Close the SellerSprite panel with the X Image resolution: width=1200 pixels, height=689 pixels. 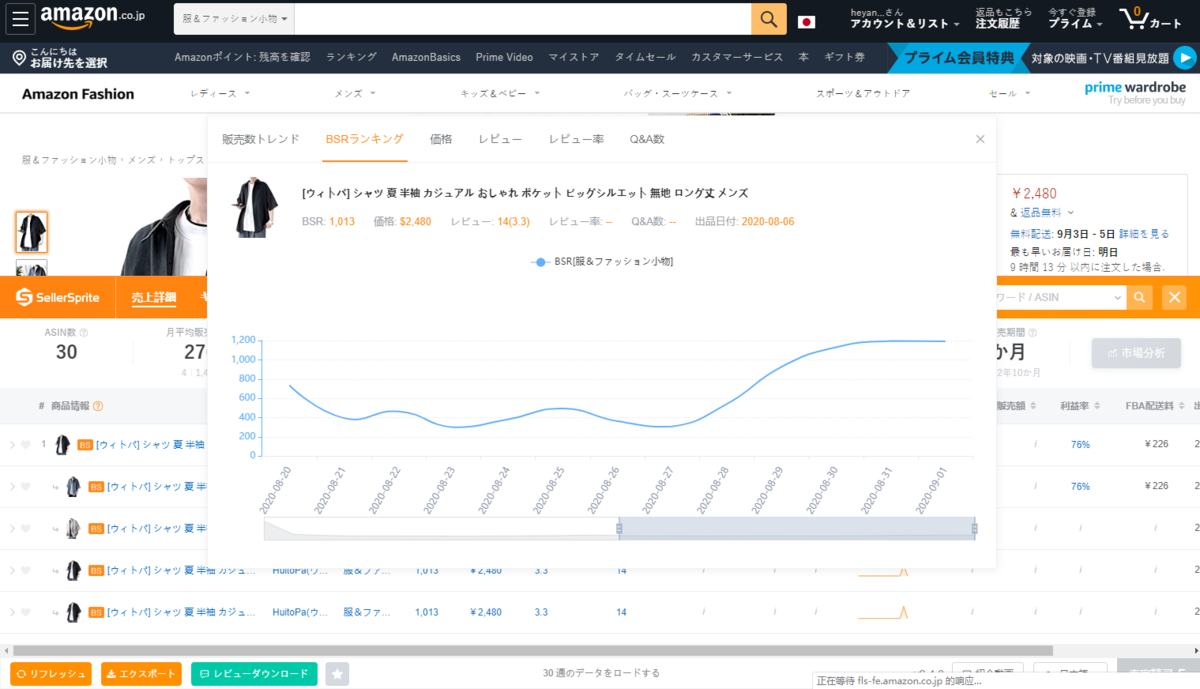pyautogui.click(x=1174, y=297)
